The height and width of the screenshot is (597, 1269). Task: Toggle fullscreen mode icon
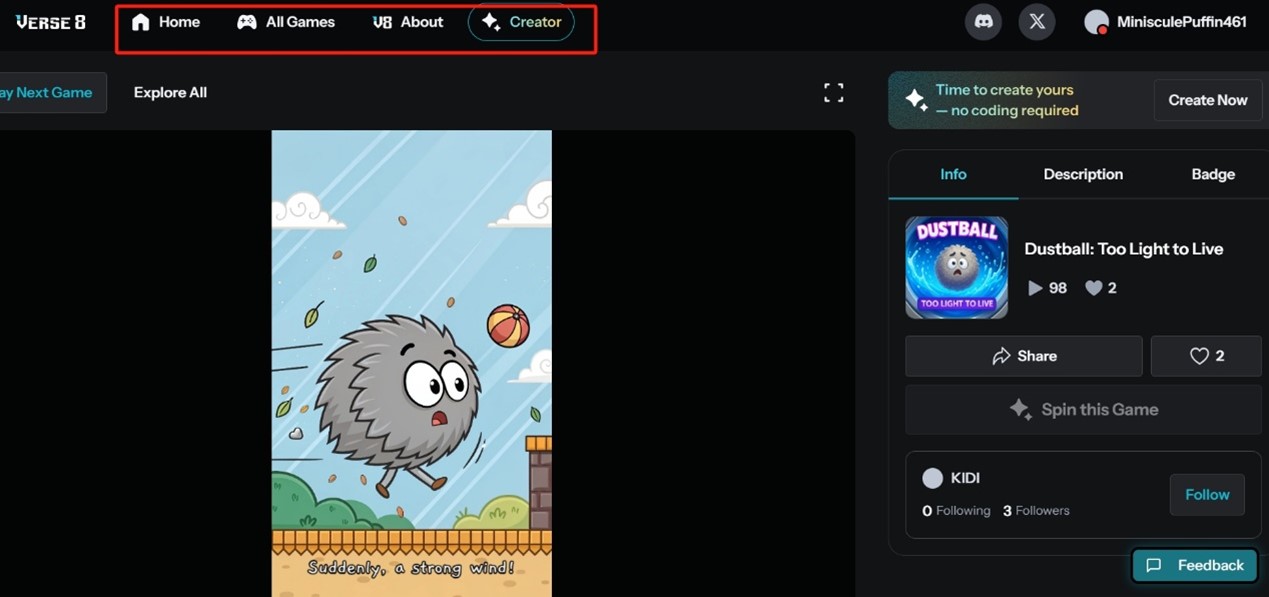pyautogui.click(x=834, y=93)
